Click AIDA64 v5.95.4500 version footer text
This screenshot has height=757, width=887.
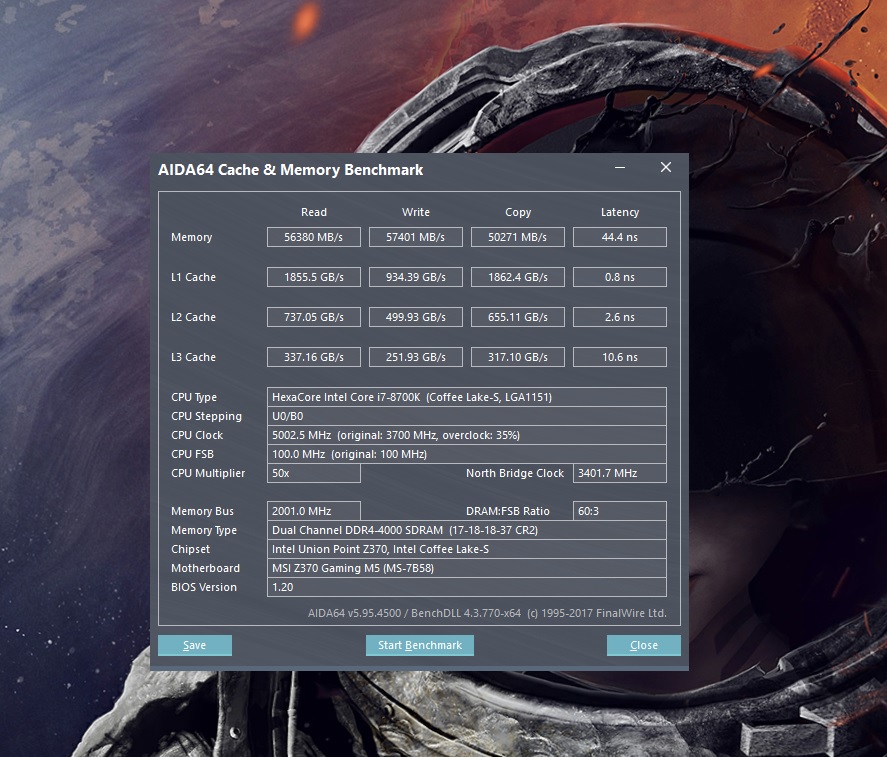pyautogui.click(x=487, y=613)
